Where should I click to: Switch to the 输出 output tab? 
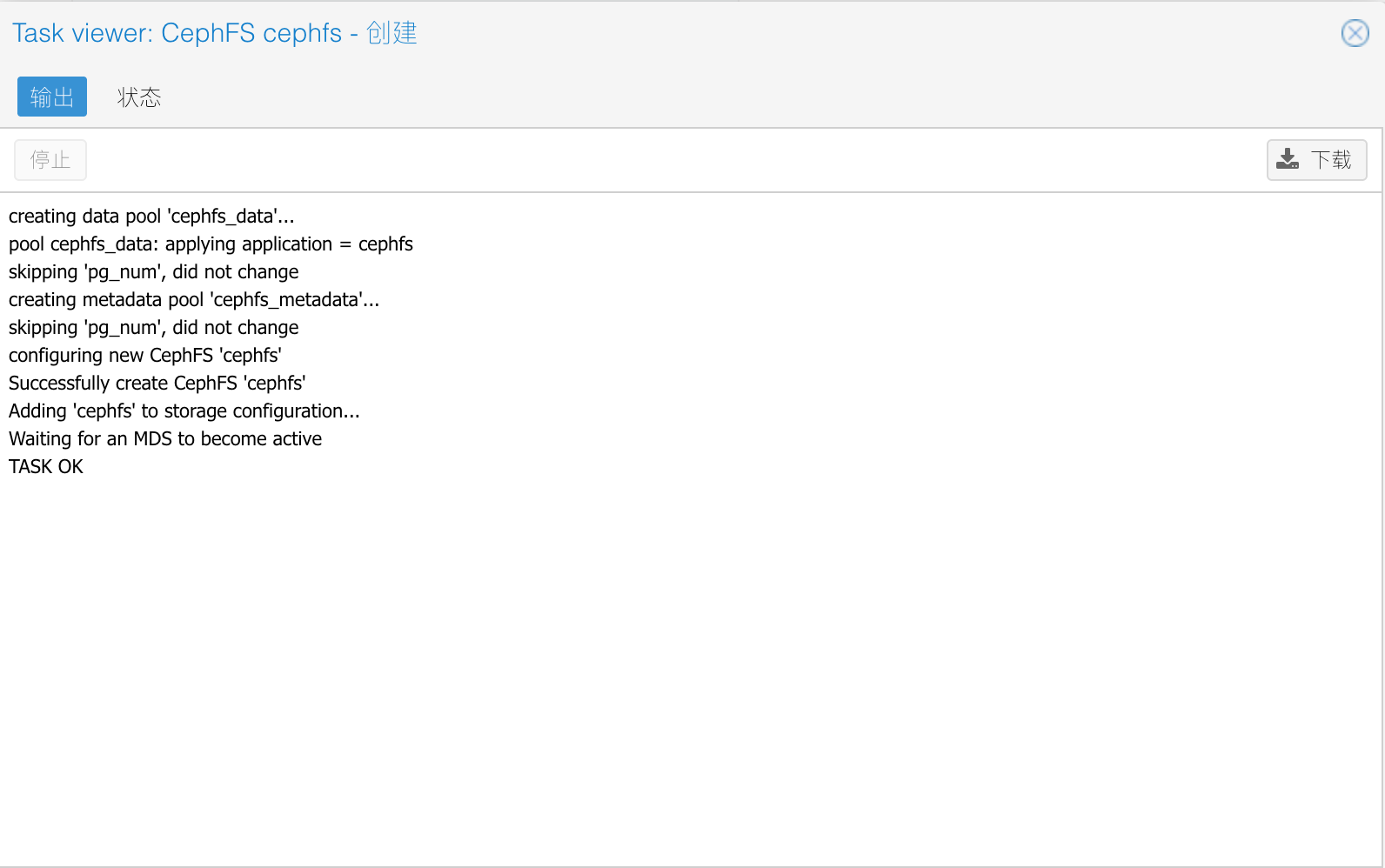(52, 97)
